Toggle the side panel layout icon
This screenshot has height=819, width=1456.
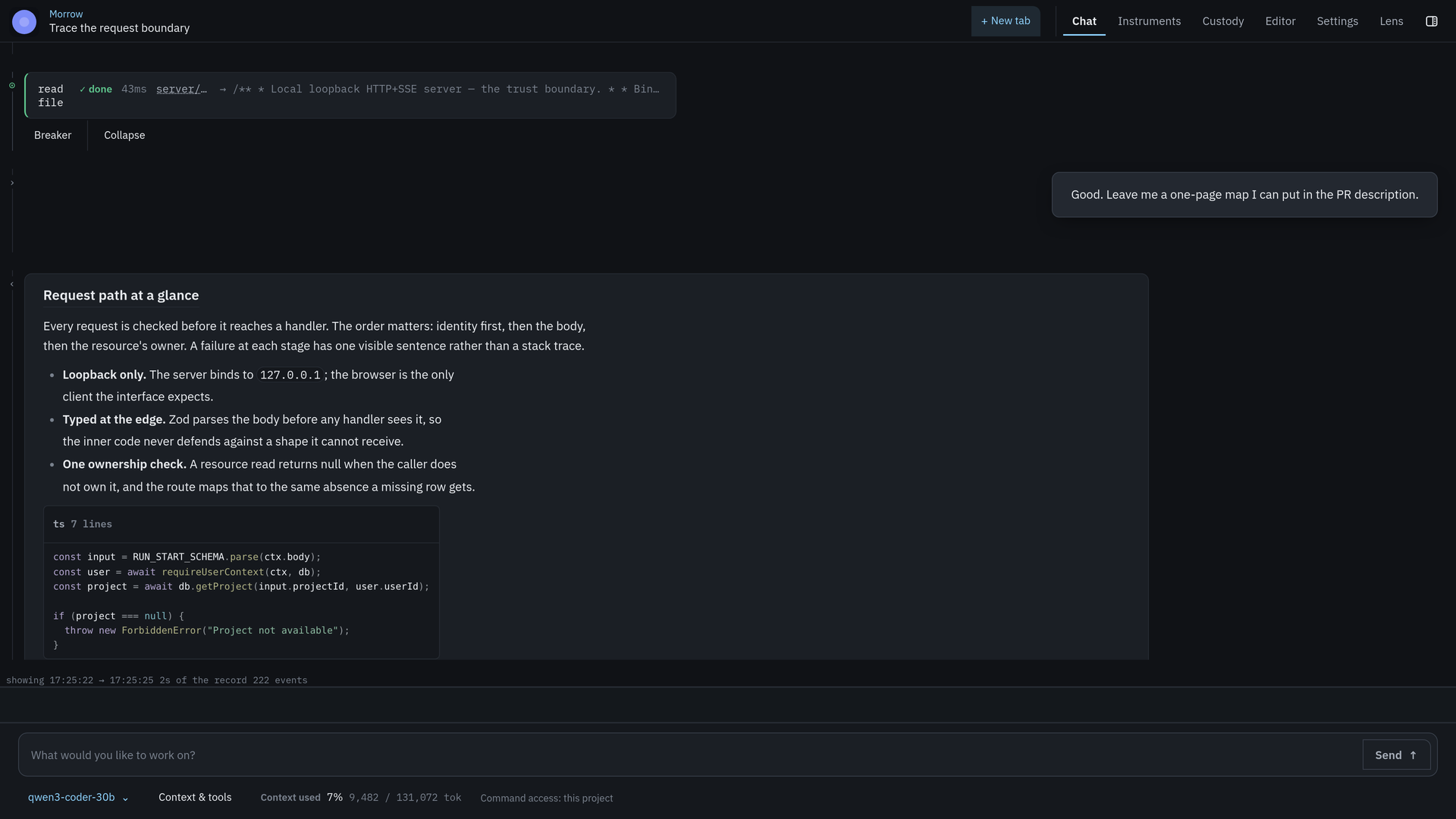[1432, 21]
